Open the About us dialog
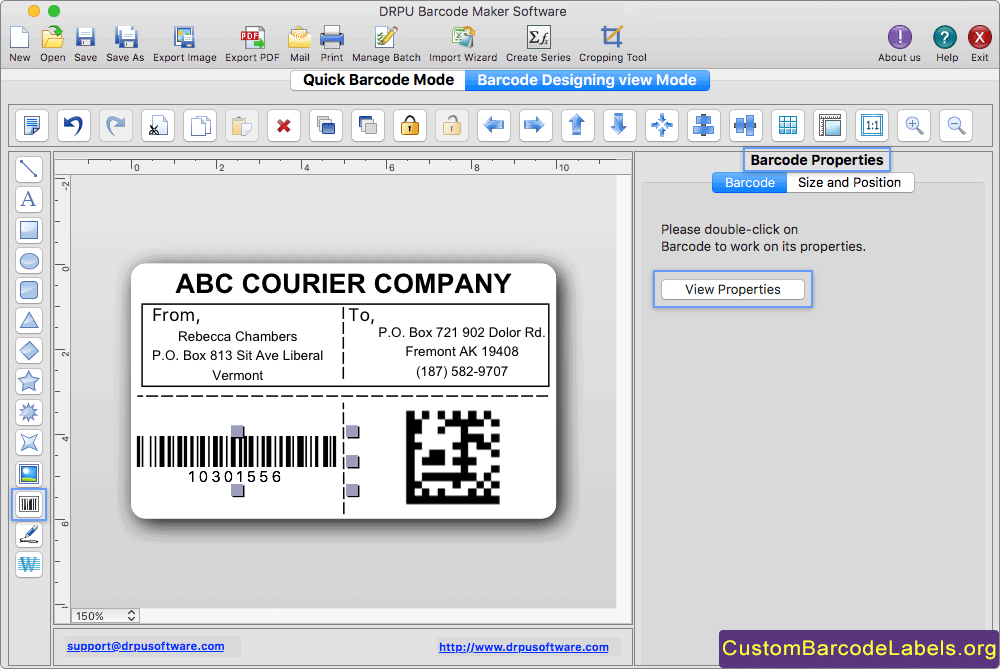Viewport: 1000px width, 669px height. [x=899, y=43]
